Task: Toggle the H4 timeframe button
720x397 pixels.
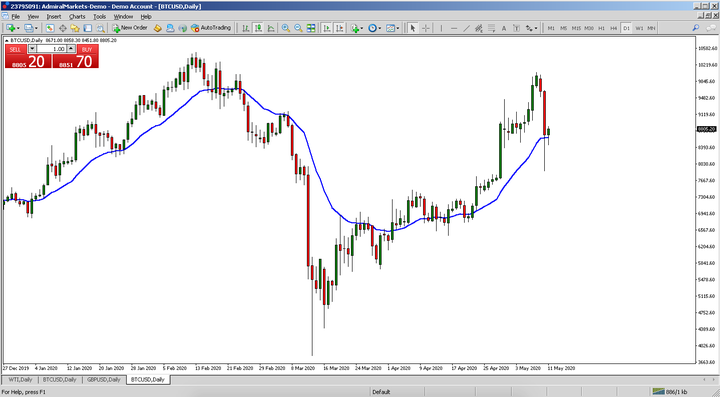Action: pos(613,28)
